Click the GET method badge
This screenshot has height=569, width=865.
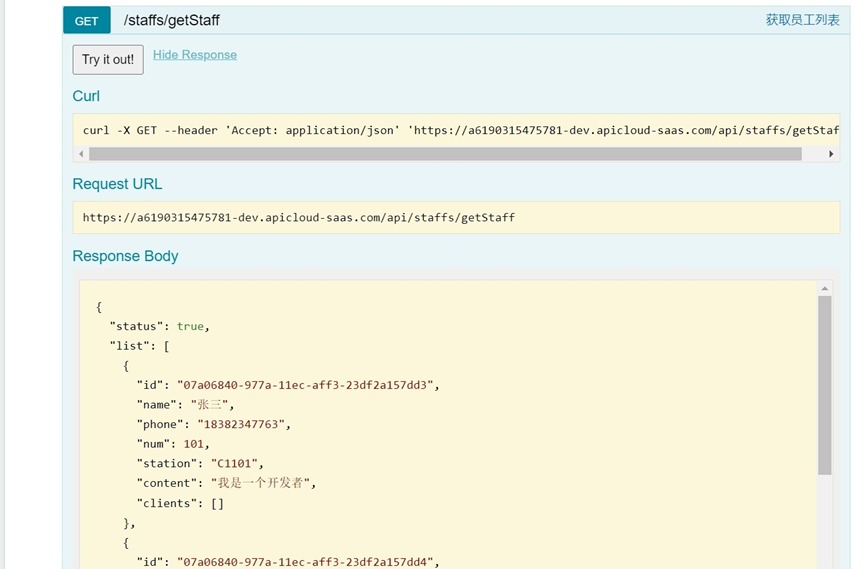(x=87, y=21)
